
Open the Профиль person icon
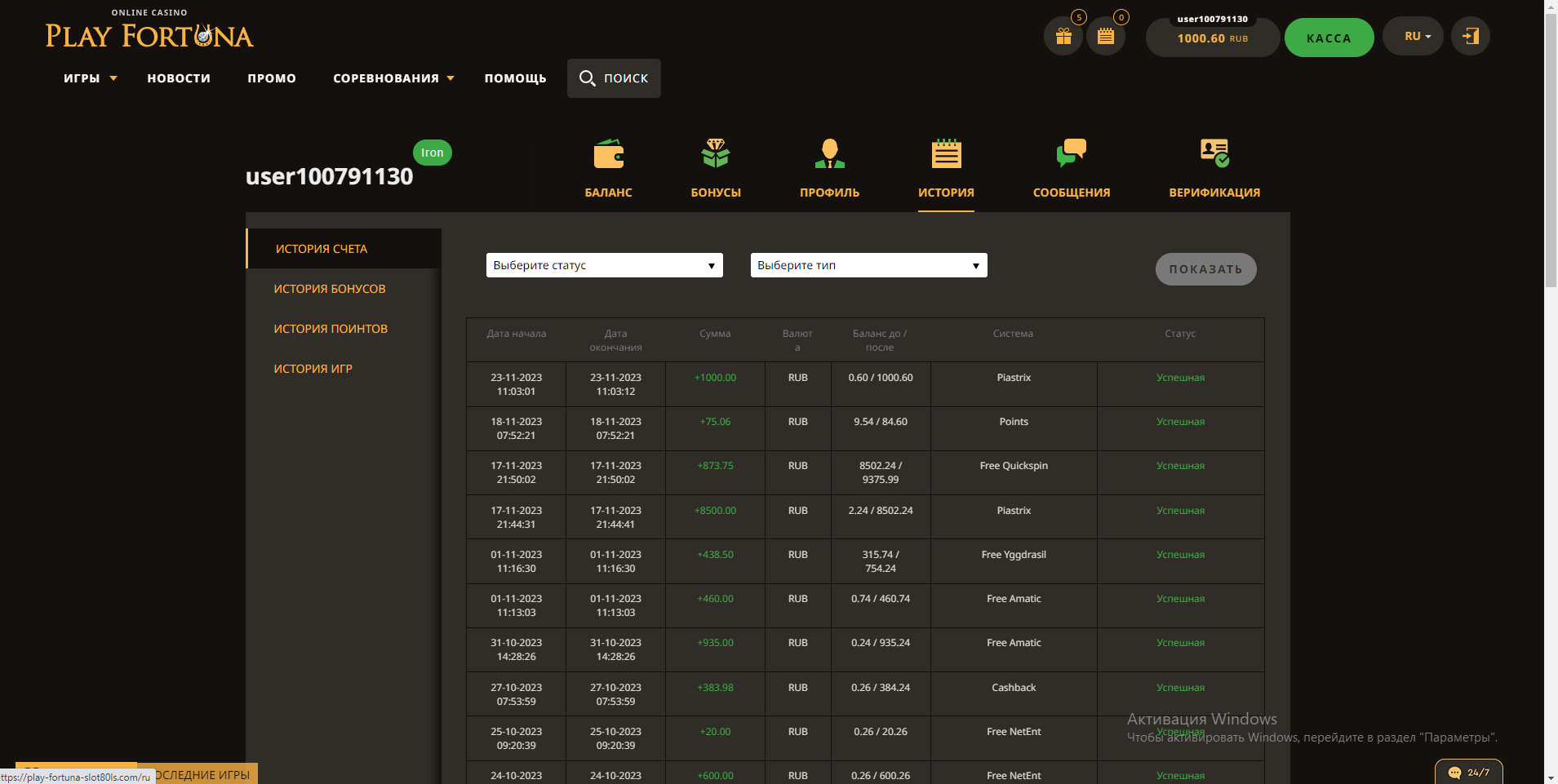(829, 153)
